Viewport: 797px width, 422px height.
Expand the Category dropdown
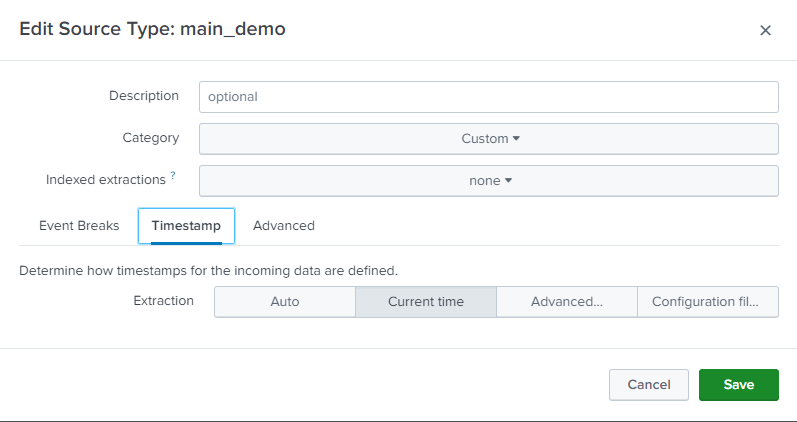(x=488, y=139)
